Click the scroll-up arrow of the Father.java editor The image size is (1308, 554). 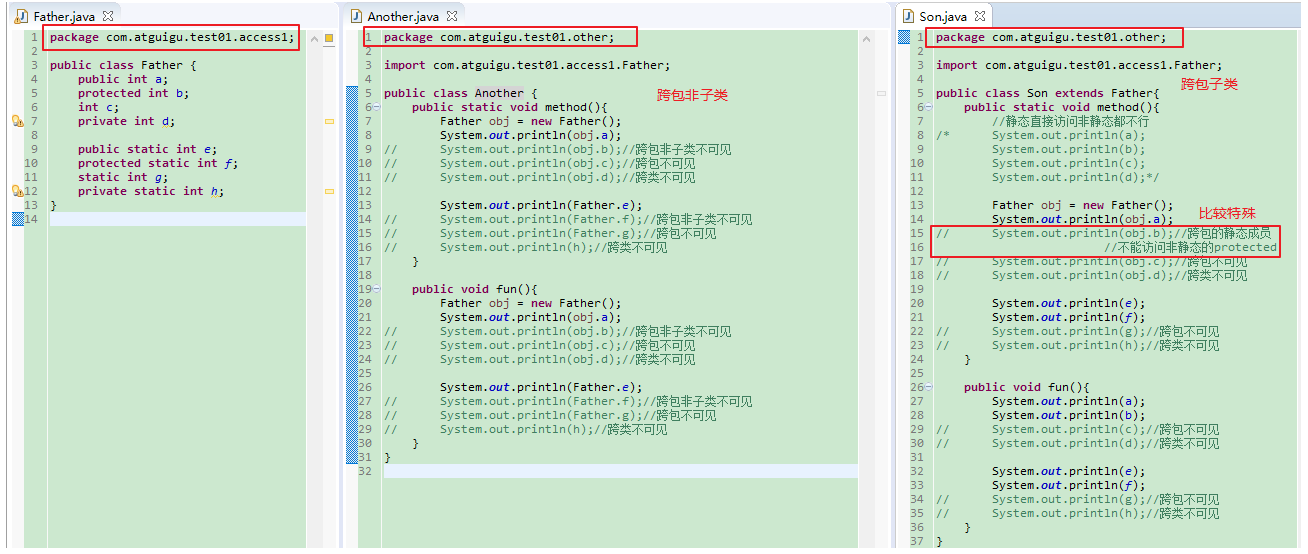click(313, 38)
